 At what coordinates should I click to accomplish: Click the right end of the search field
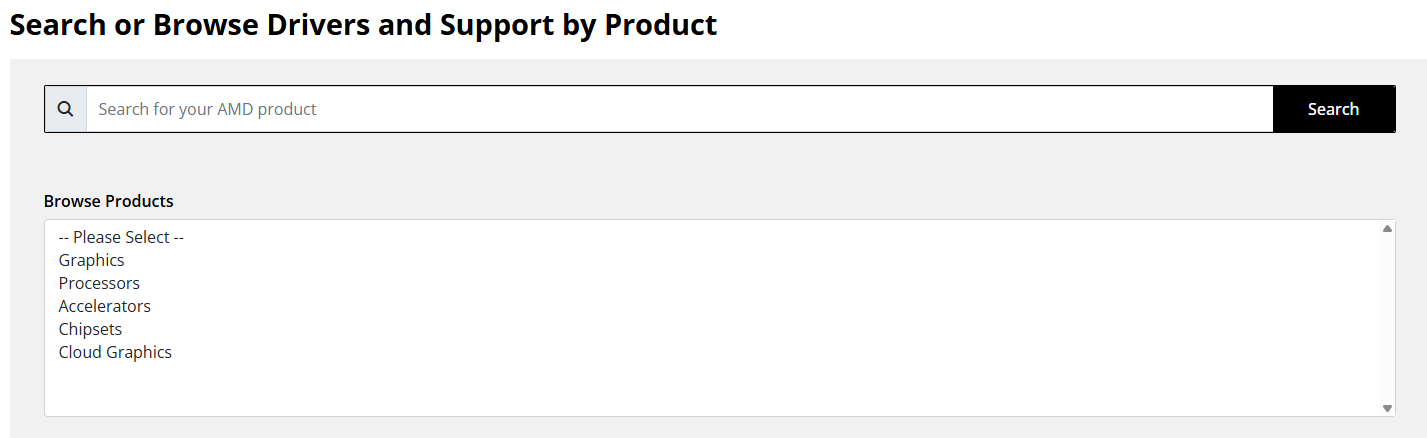coord(1240,109)
